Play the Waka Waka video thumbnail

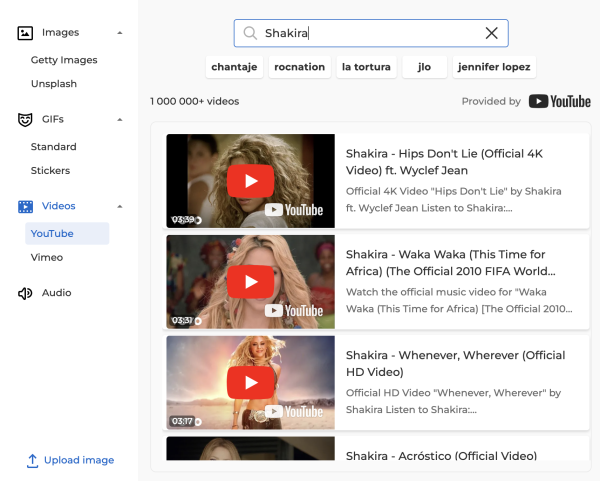point(250,282)
